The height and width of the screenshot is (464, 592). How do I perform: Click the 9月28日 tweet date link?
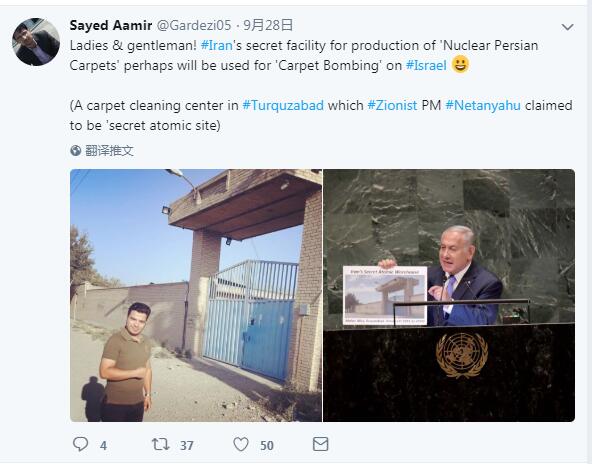coord(268,25)
